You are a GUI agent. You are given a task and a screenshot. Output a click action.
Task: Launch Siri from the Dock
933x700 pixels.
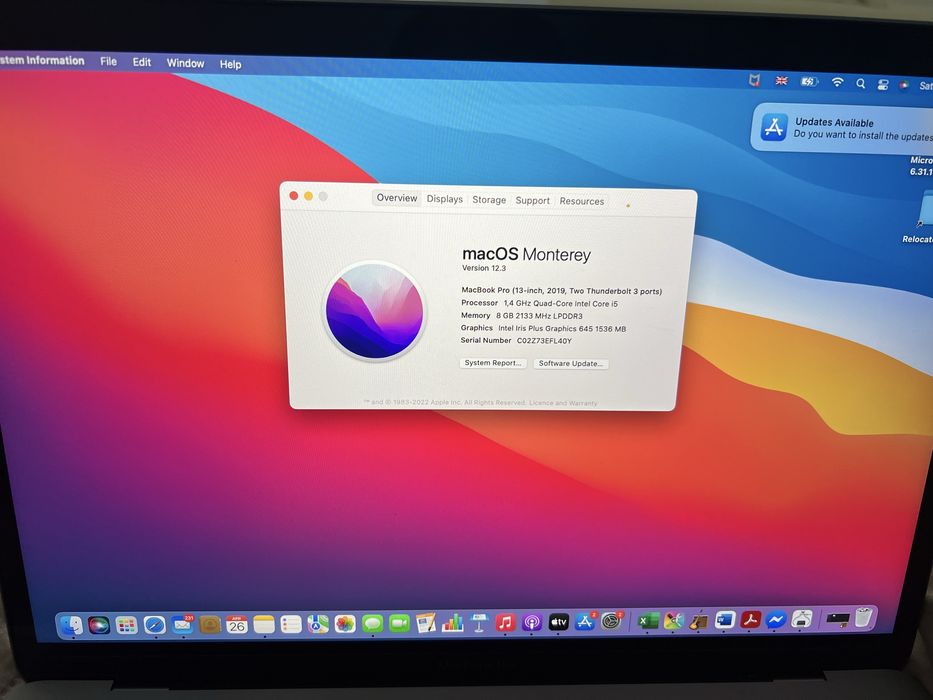tap(99, 625)
